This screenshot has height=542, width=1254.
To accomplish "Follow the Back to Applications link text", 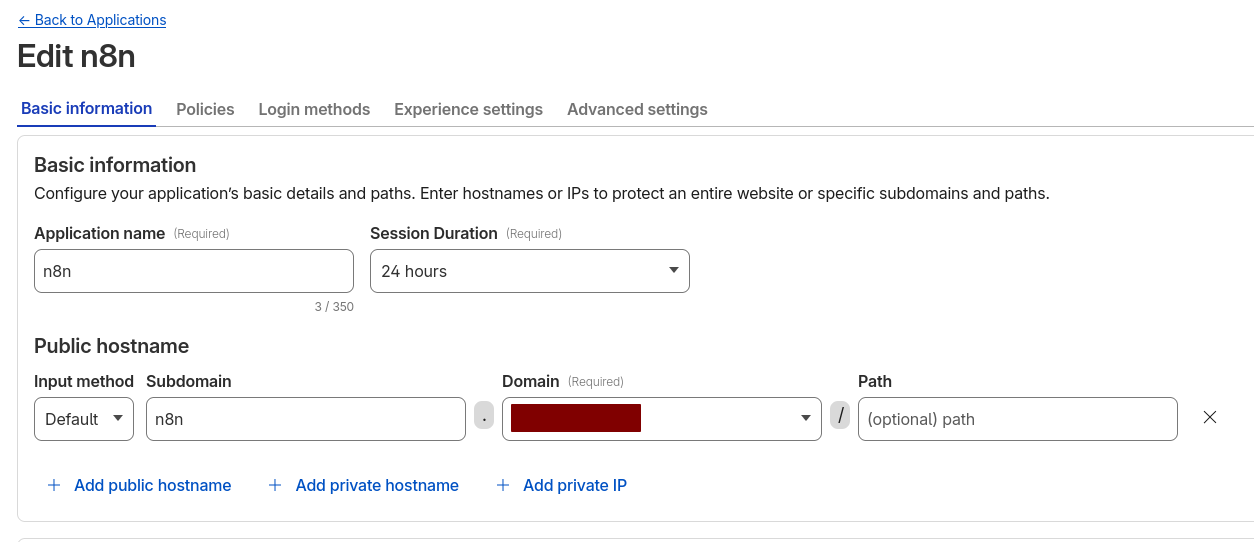I will tap(100, 20).
